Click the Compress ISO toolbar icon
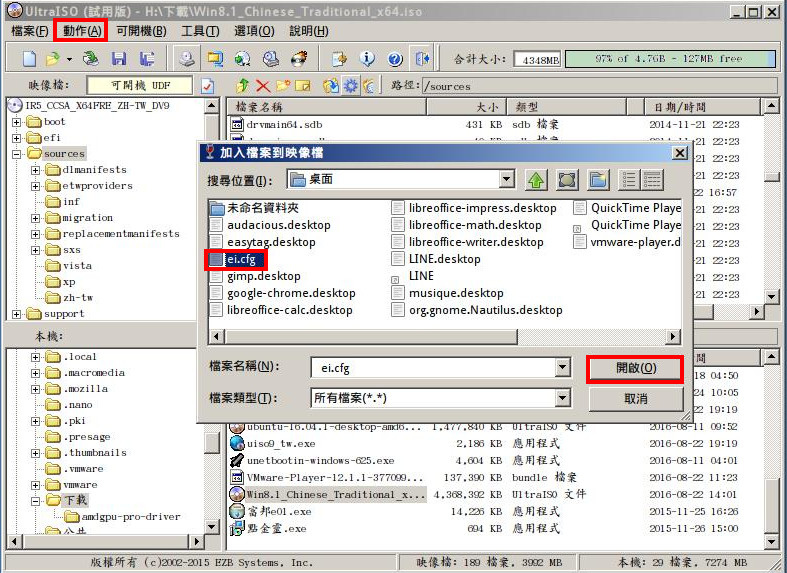The image size is (787, 573). pyautogui.click(x=215, y=59)
